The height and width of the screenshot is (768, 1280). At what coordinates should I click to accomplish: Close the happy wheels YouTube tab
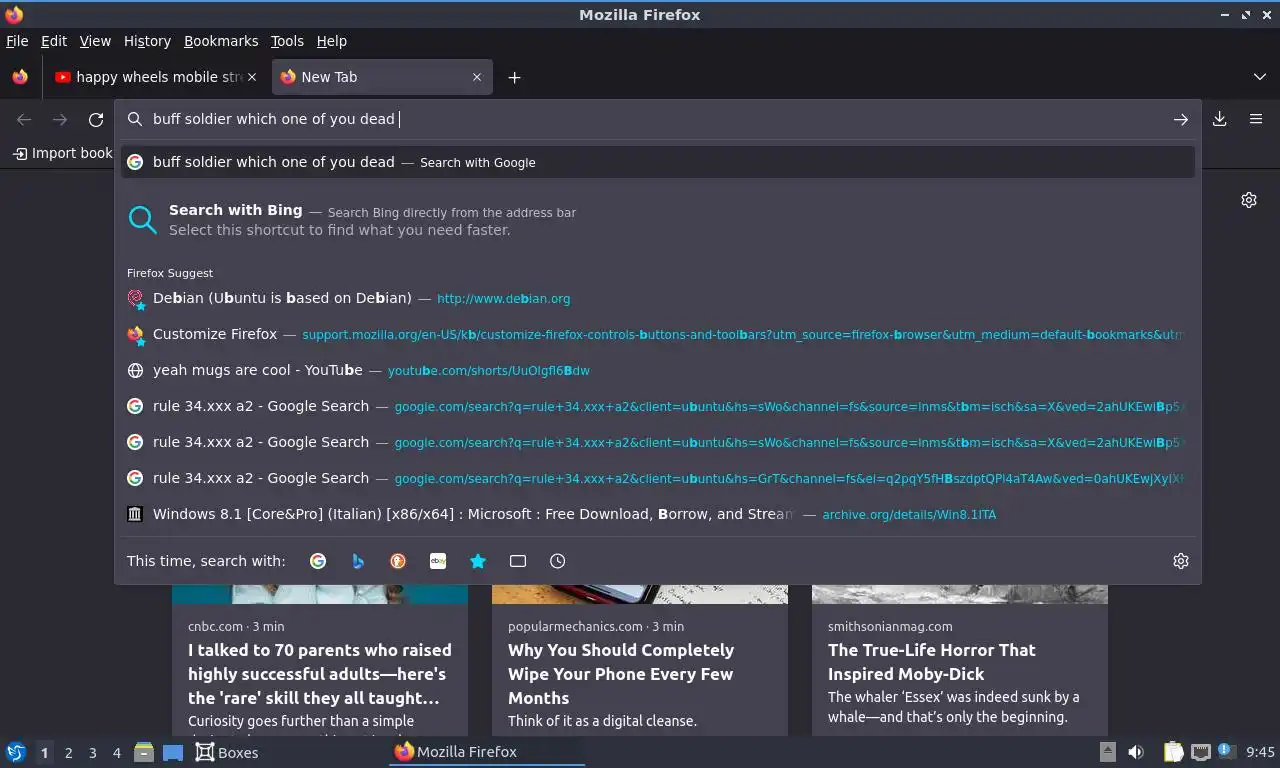252,77
